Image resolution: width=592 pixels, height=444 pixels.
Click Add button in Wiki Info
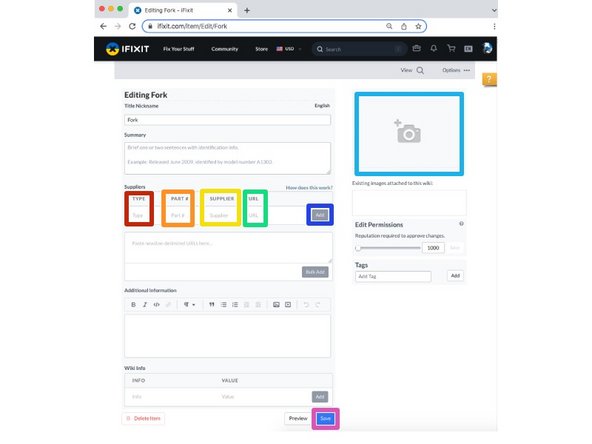pyautogui.click(x=320, y=396)
